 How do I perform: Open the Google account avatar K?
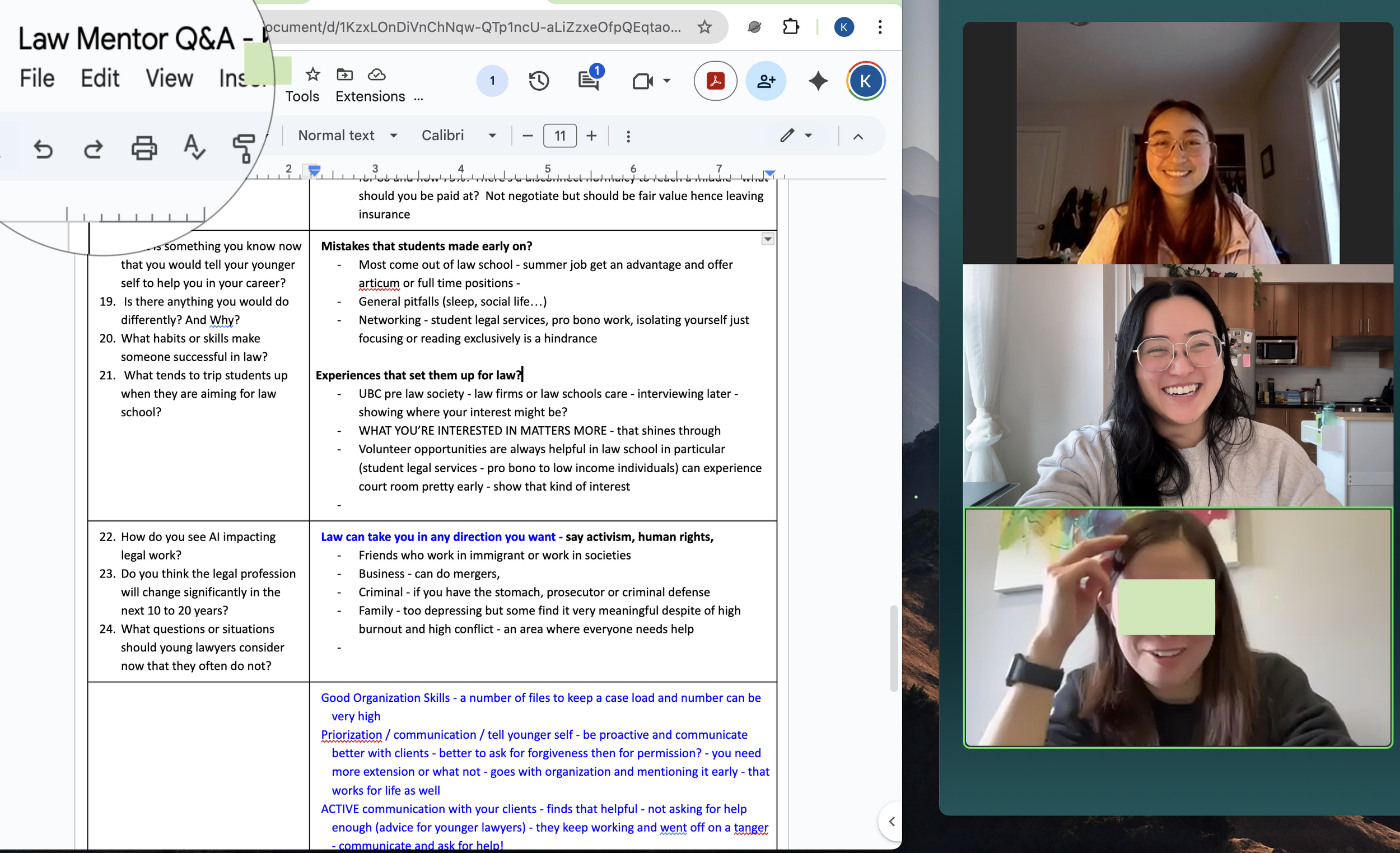click(865, 81)
